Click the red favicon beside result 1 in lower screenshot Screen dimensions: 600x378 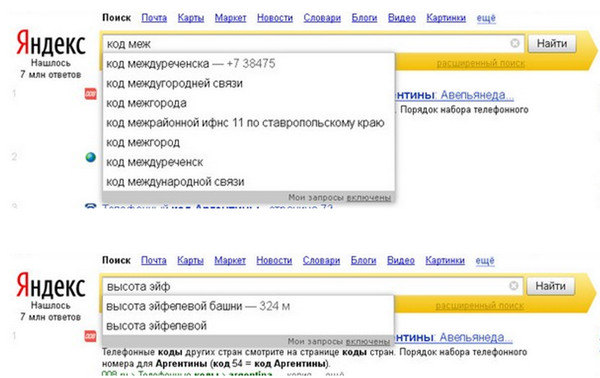click(91, 336)
